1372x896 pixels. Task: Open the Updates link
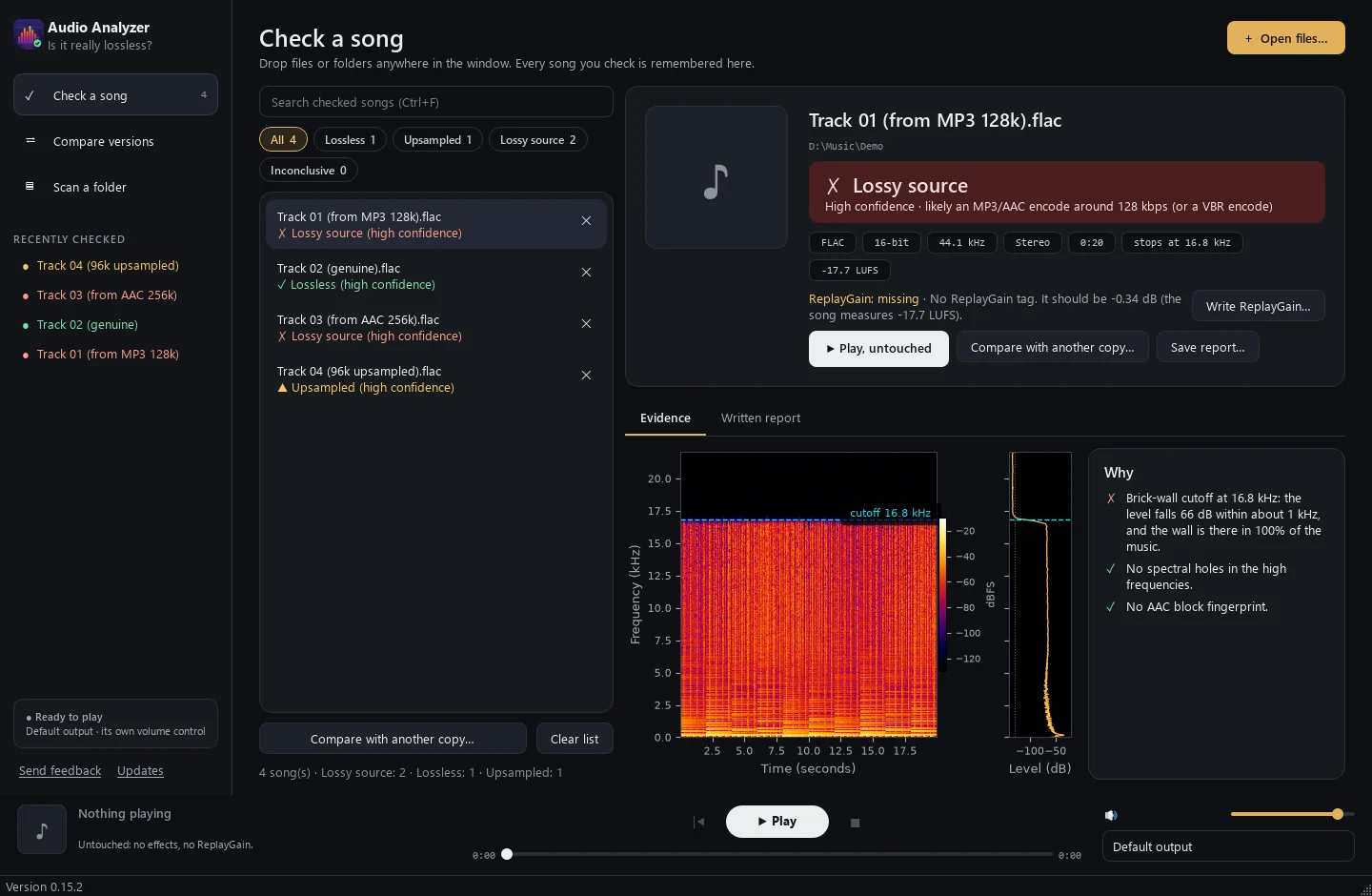[140, 771]
